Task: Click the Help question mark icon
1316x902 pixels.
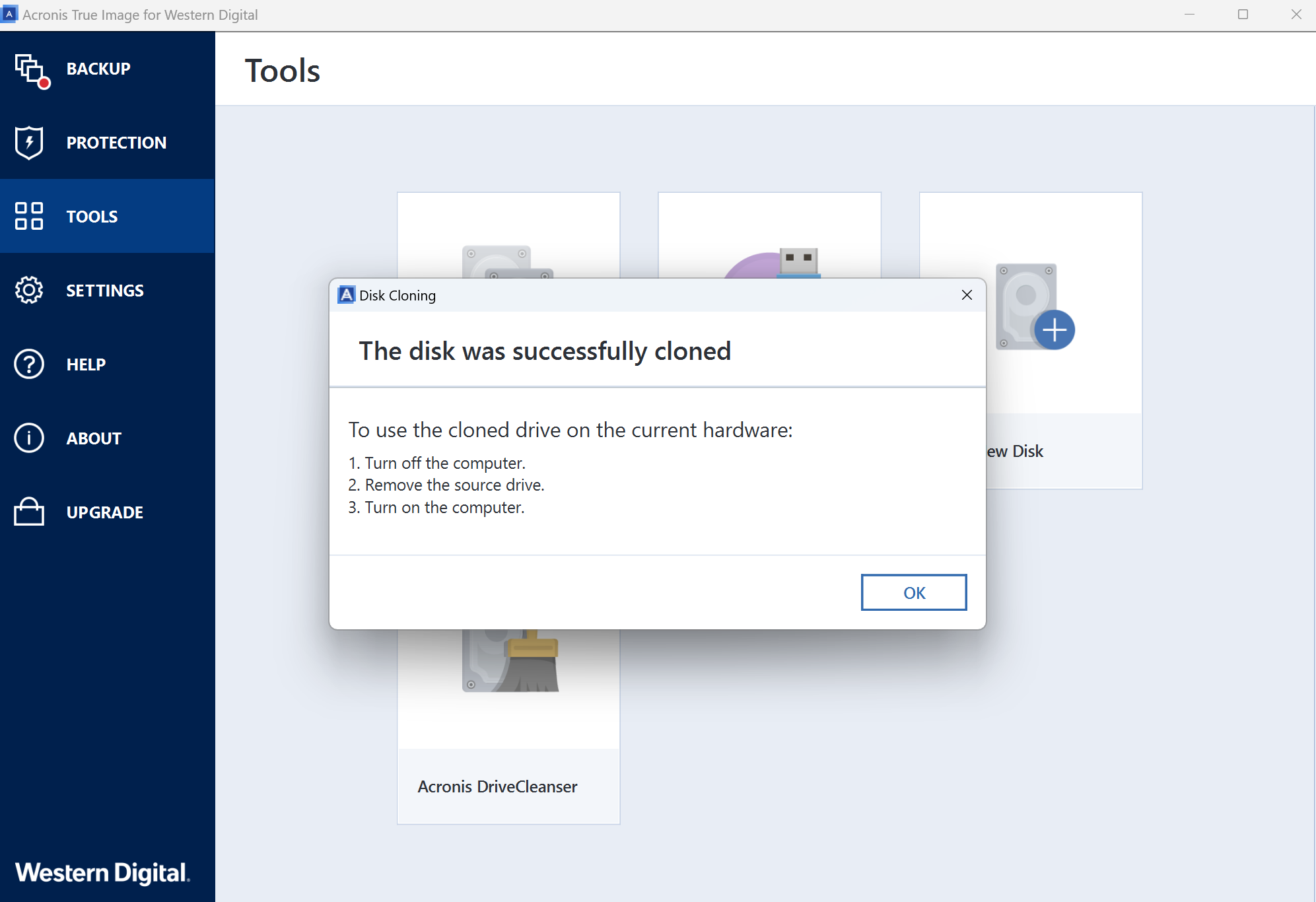Action: tap(29, 364)
